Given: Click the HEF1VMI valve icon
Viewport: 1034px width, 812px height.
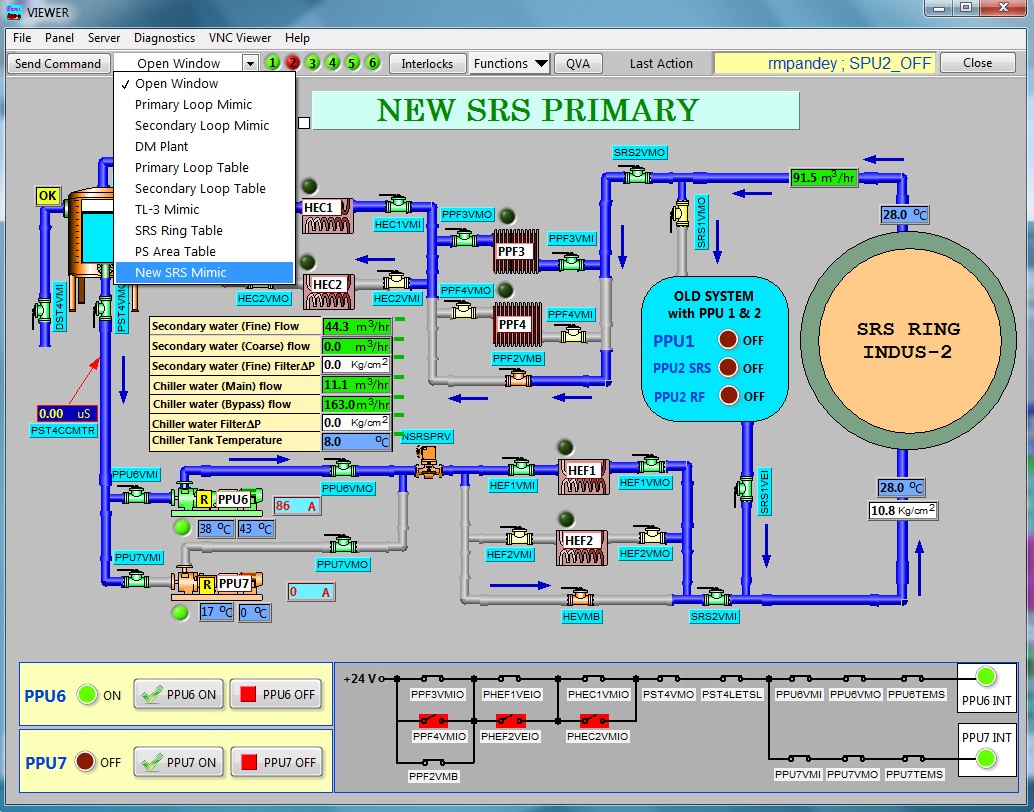Looking at the screenshot, I should click(x=521, y=467).
